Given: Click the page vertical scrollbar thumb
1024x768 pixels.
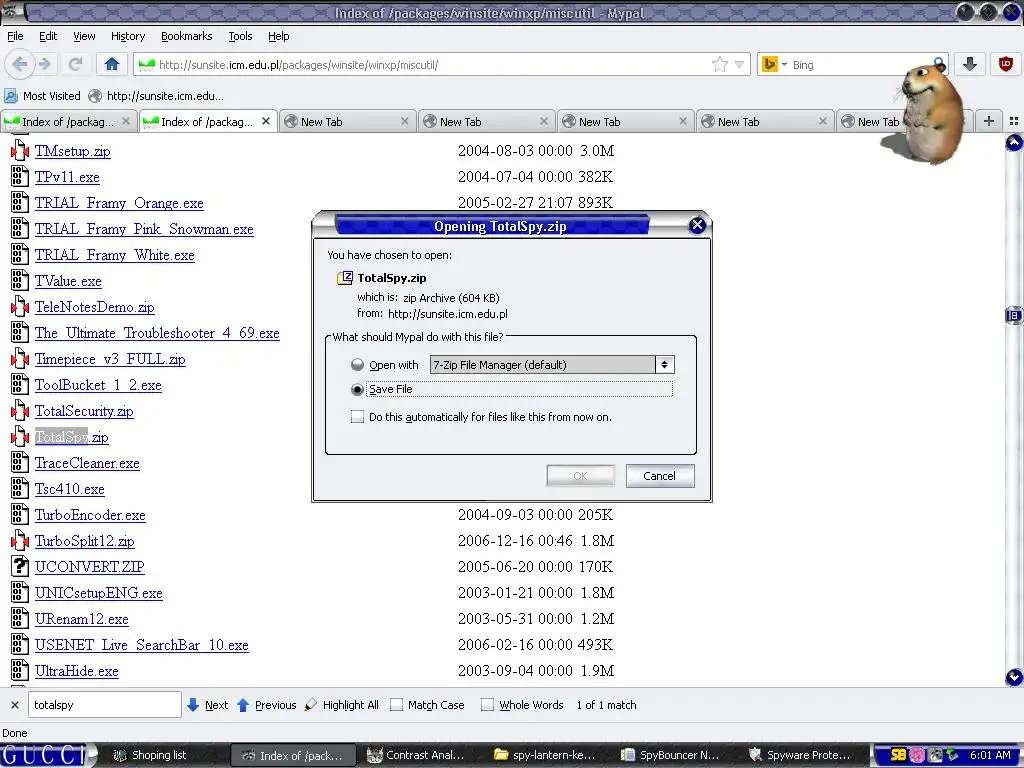Looking at the screenshot, I should coord(1014,315).
